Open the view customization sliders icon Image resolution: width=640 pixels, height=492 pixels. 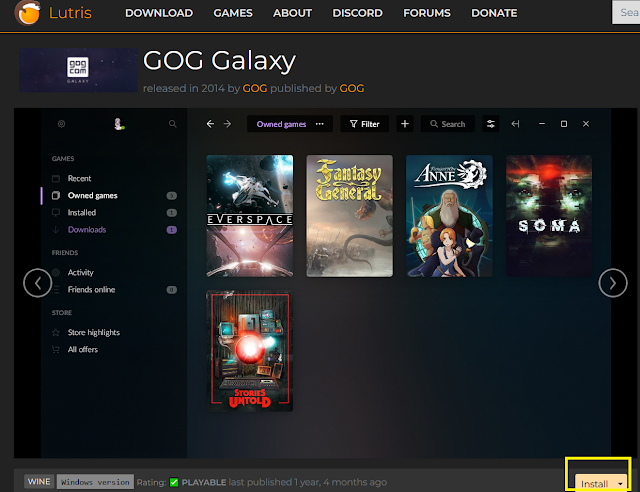(491, 124)
